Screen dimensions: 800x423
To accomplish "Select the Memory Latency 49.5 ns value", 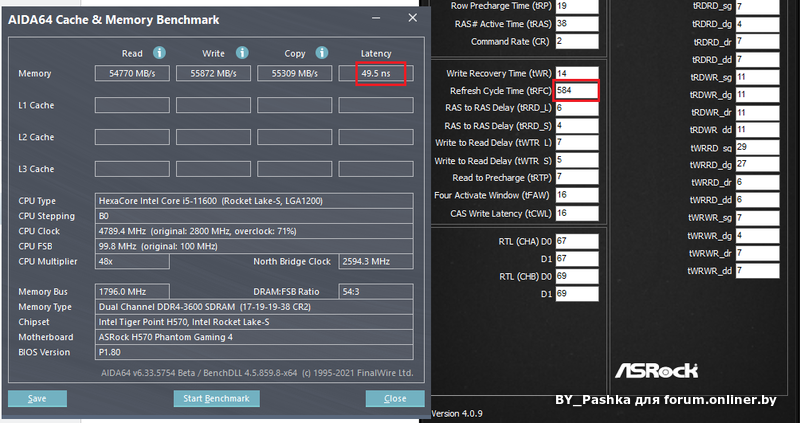I will 376,73.
